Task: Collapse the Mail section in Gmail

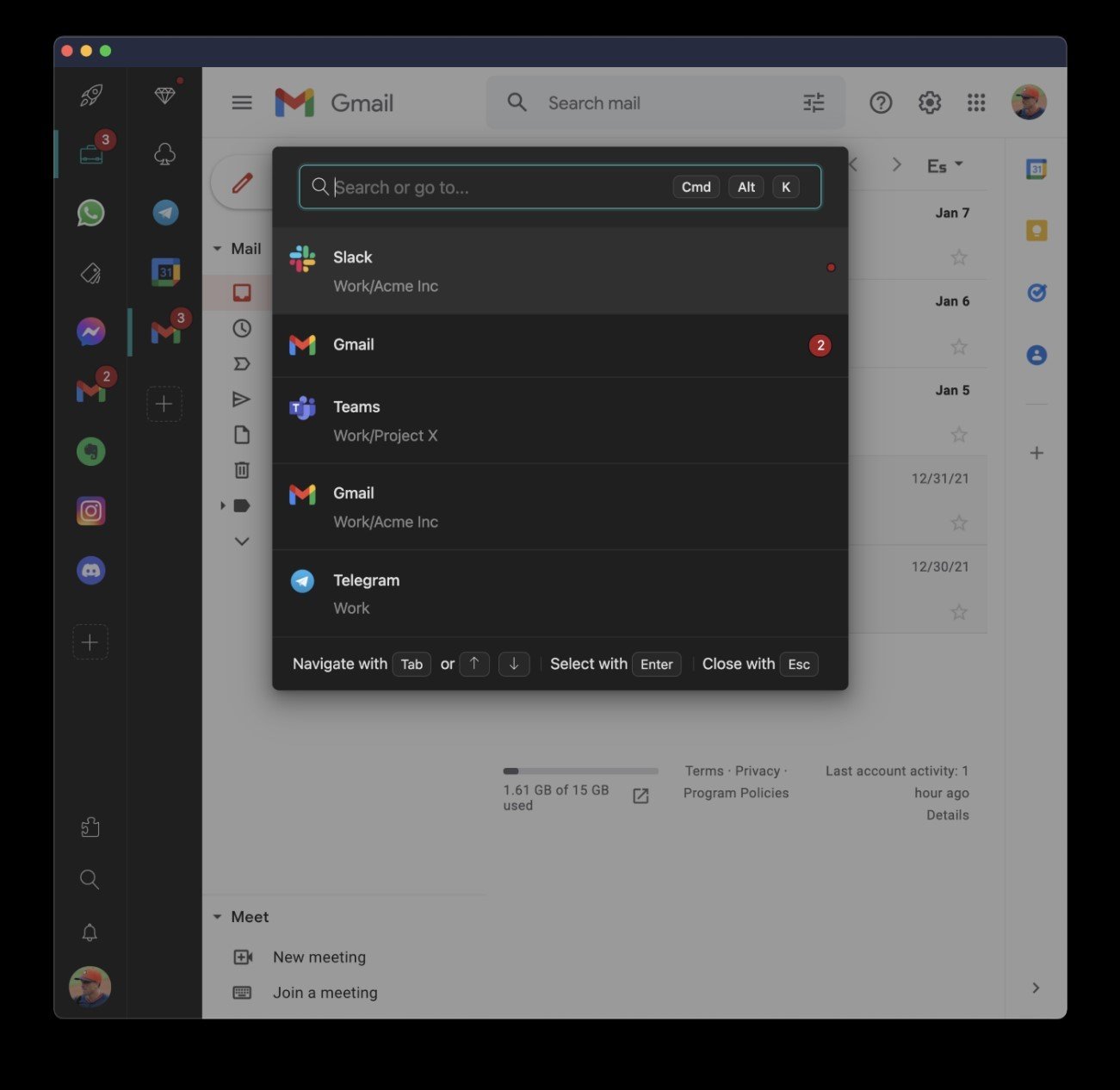Action: 218,248
